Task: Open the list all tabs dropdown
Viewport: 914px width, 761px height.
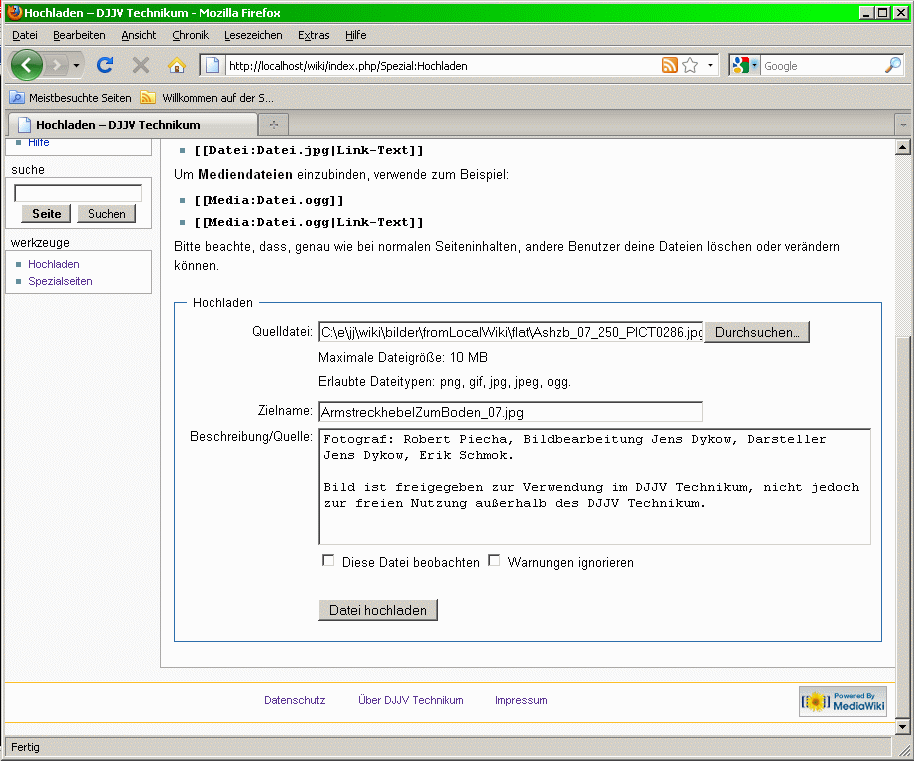Action: [903, 125]
